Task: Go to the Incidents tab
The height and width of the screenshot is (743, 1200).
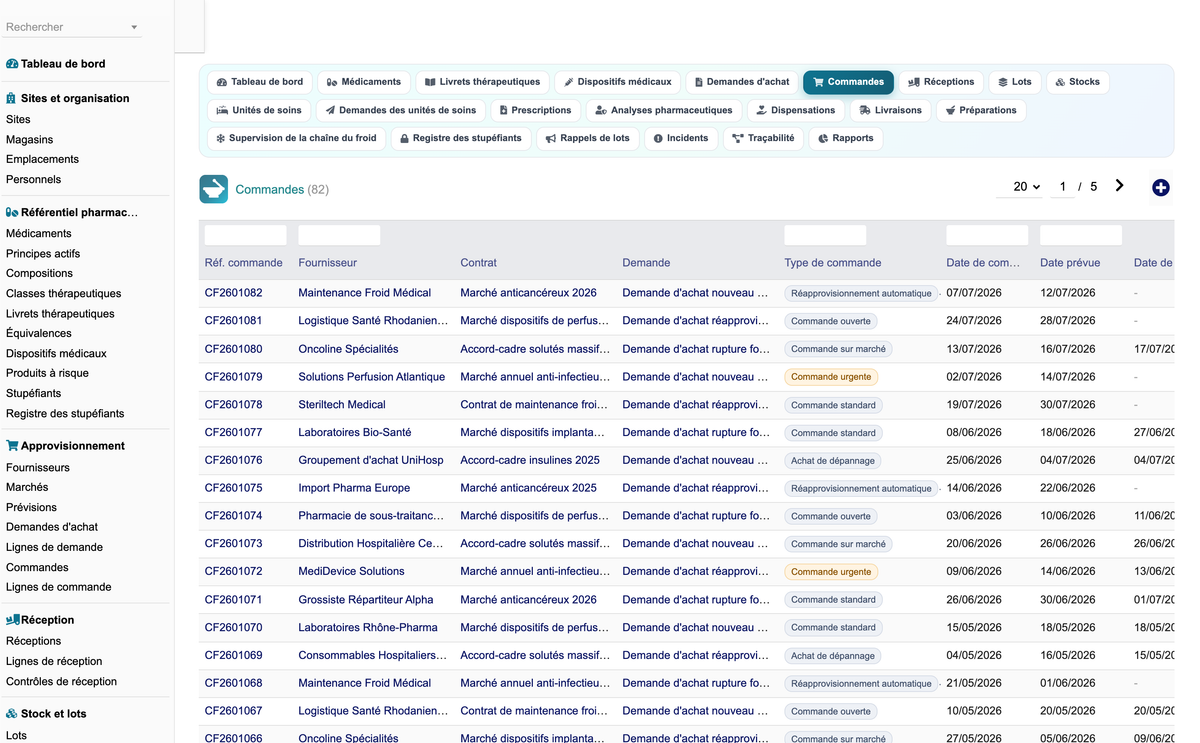Action: (x=681, y=138)
